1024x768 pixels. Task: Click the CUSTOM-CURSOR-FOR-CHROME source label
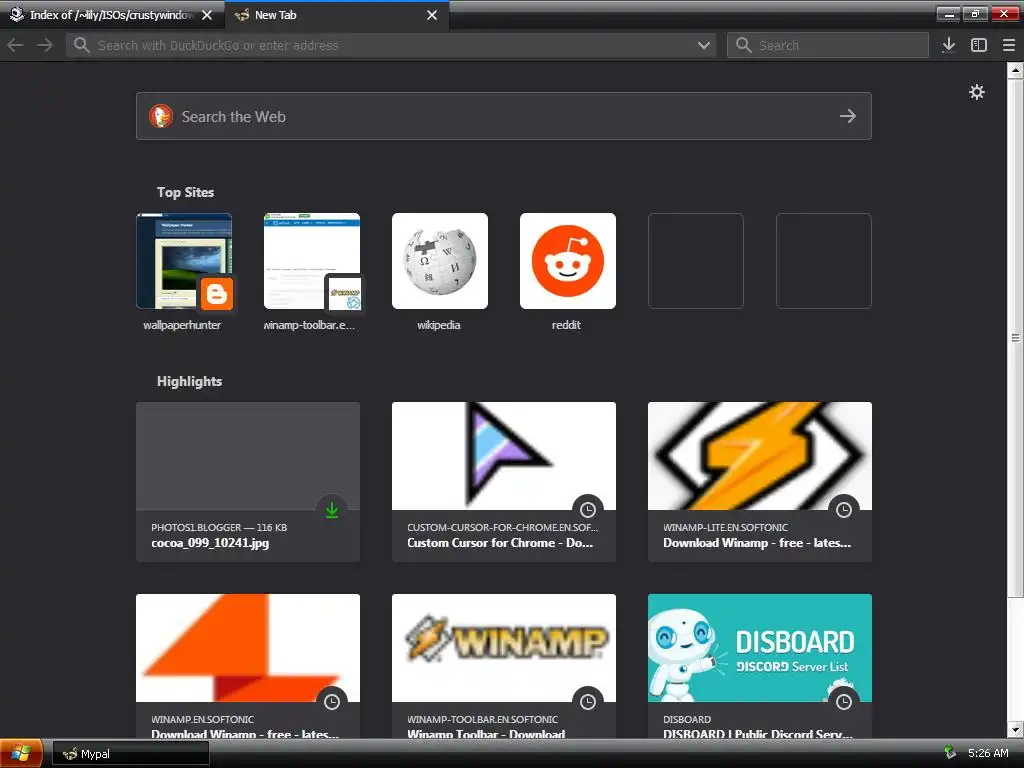point(502,527)
